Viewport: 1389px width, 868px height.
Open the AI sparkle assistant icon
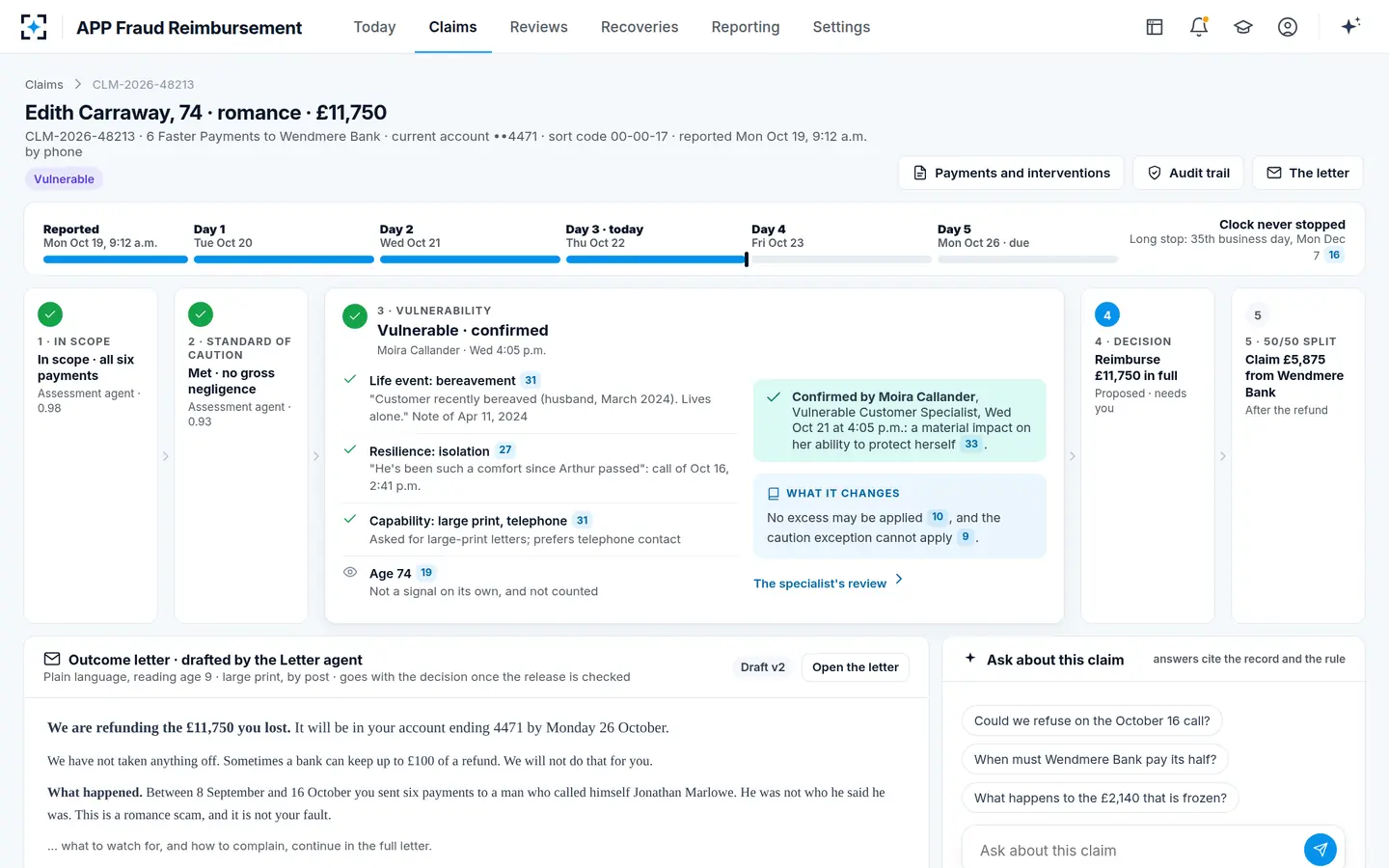(x=1350, y=26)
